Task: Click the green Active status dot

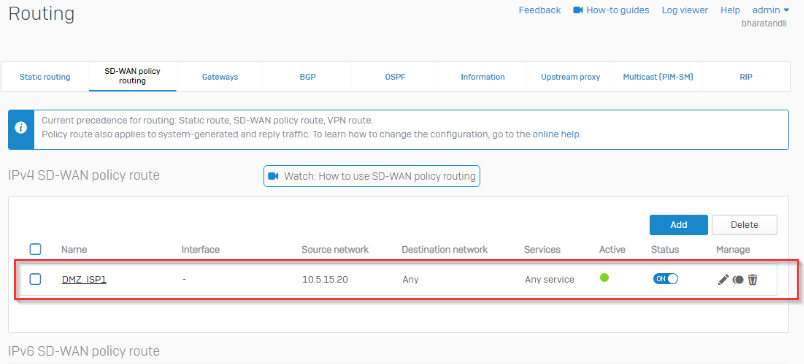Action: (x=604, y=278)
